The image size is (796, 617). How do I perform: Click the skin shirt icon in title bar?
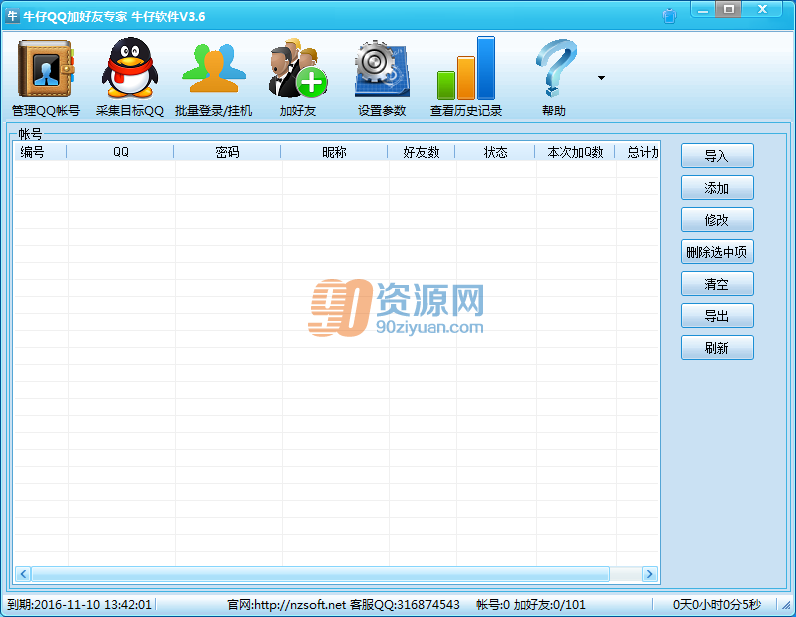tap(670, 16)
